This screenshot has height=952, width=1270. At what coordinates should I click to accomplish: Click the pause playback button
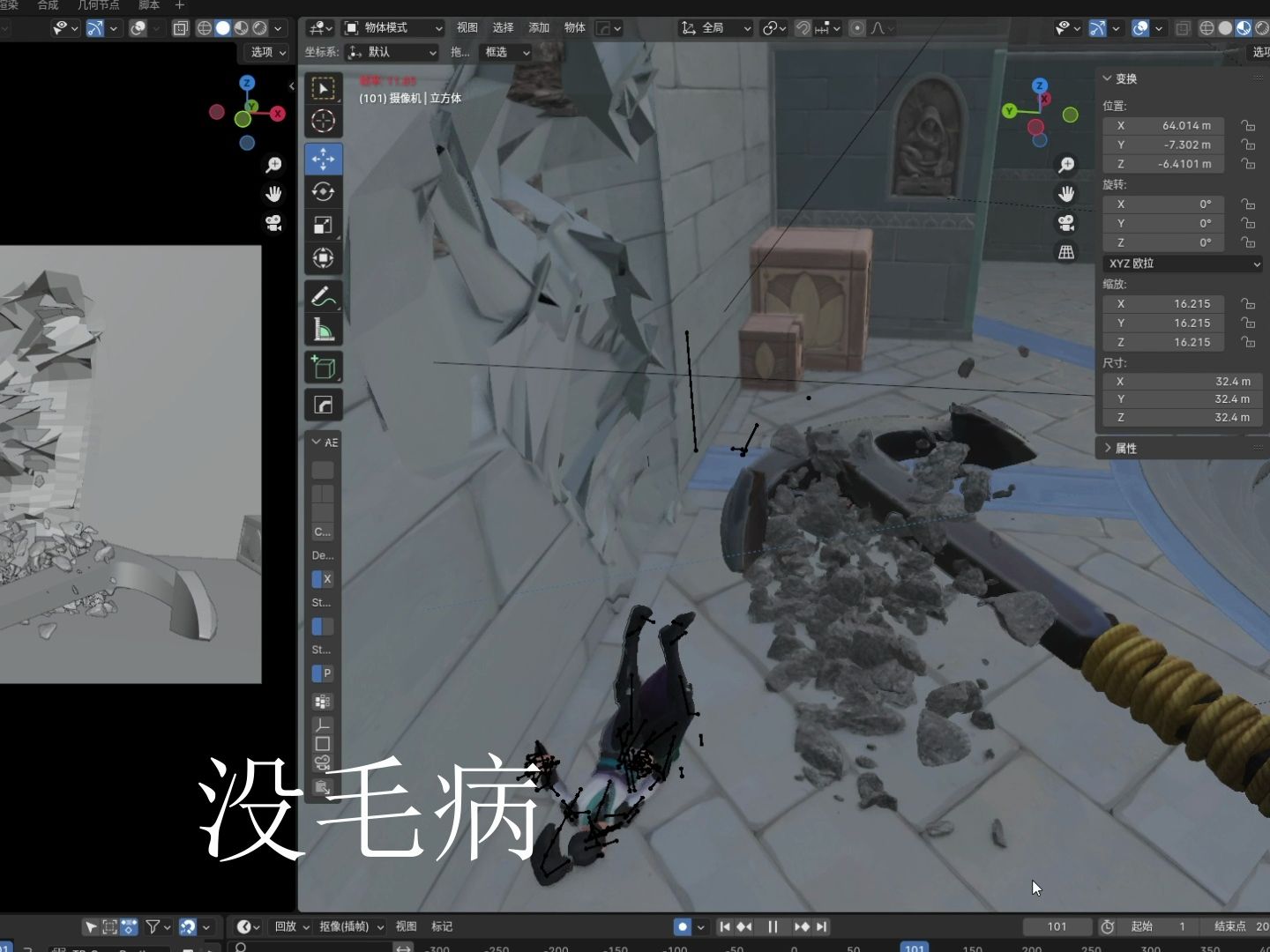point(773,926)
